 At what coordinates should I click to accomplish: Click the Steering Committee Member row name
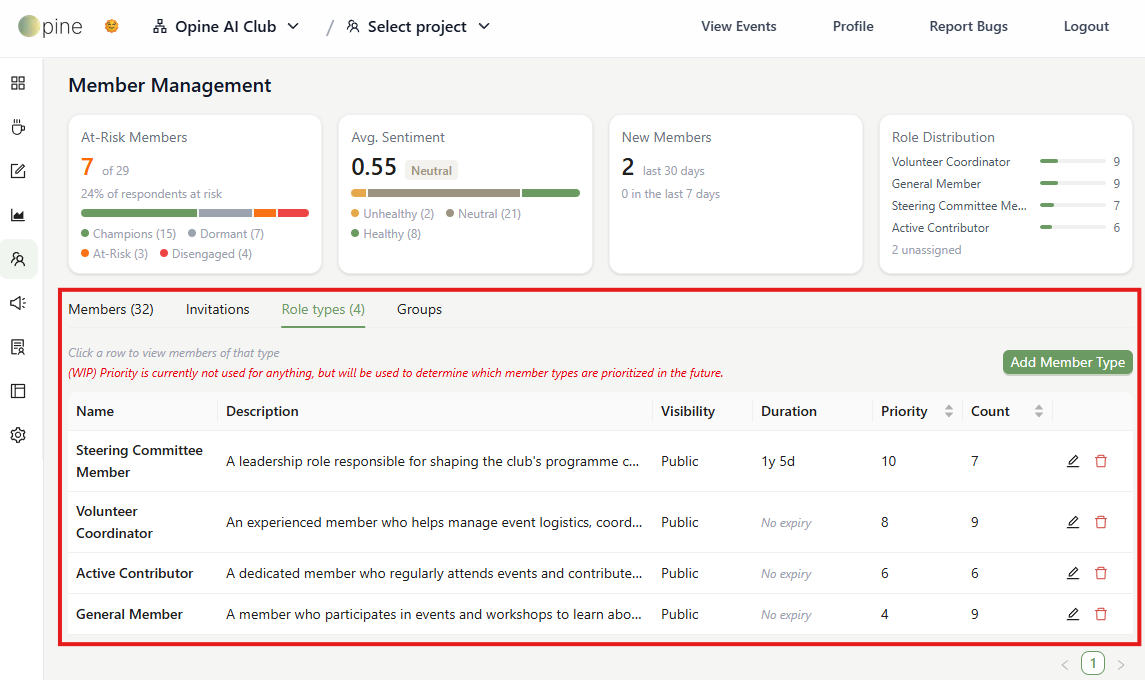pos(139,462)
